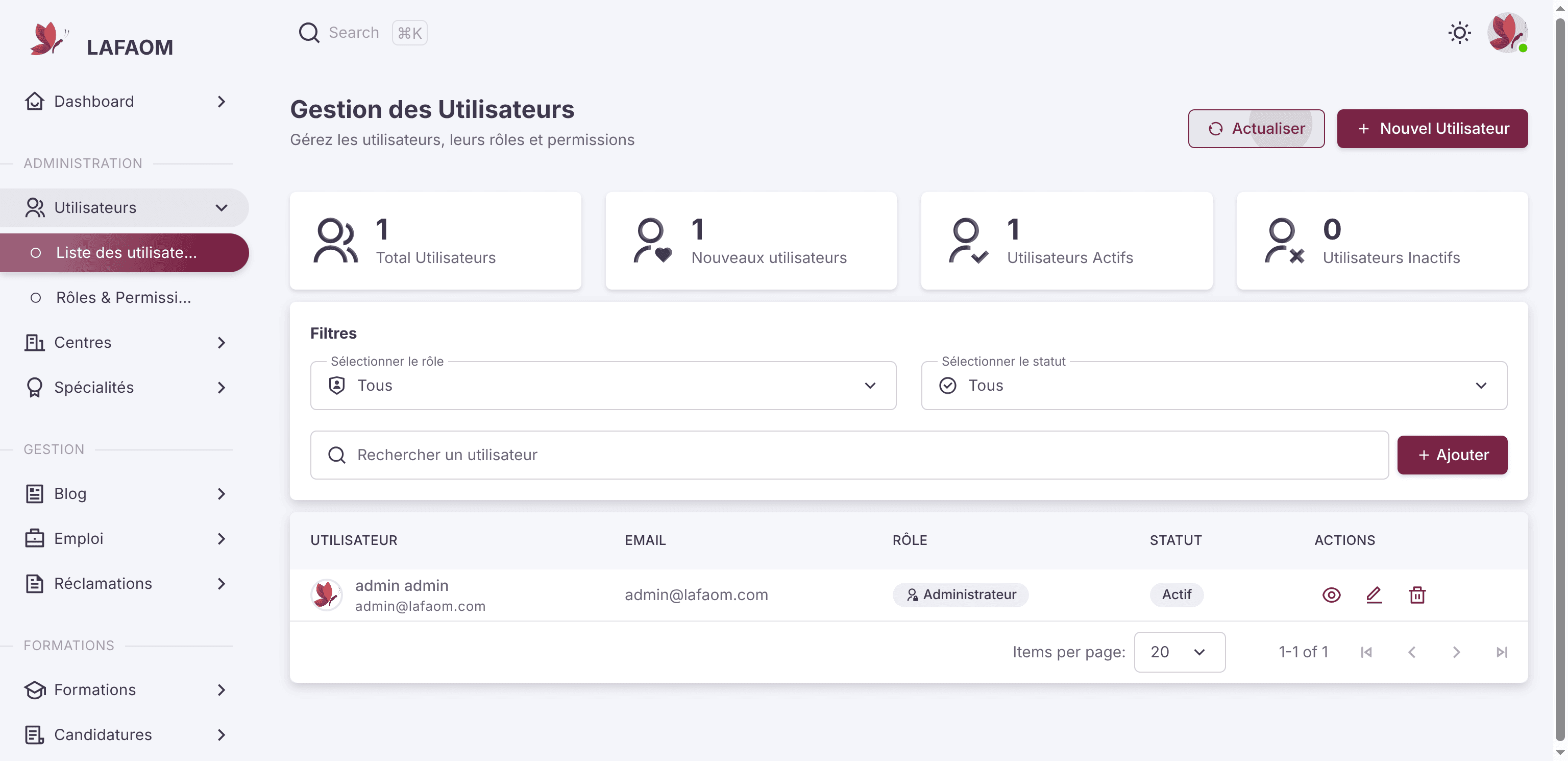
Task: Open Liste des utilisateurs menu item
Action: pos(124,253)
